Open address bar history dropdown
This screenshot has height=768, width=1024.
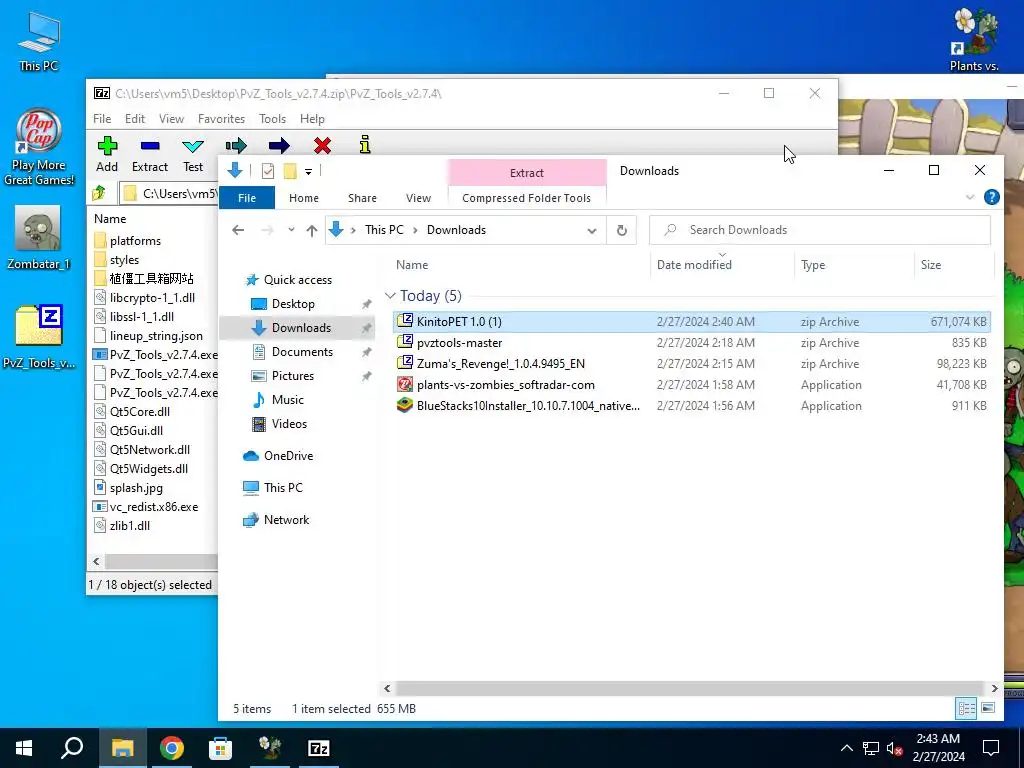(592, 230)
